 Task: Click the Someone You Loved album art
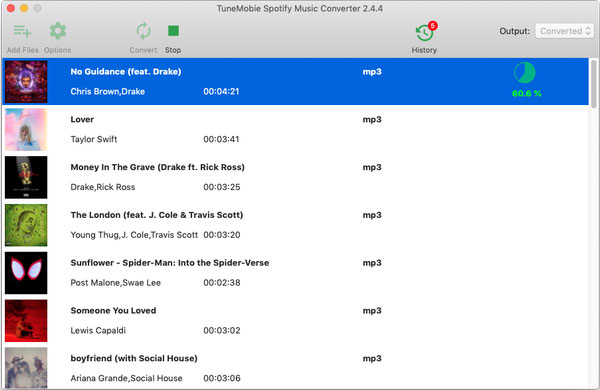[26, 321]
